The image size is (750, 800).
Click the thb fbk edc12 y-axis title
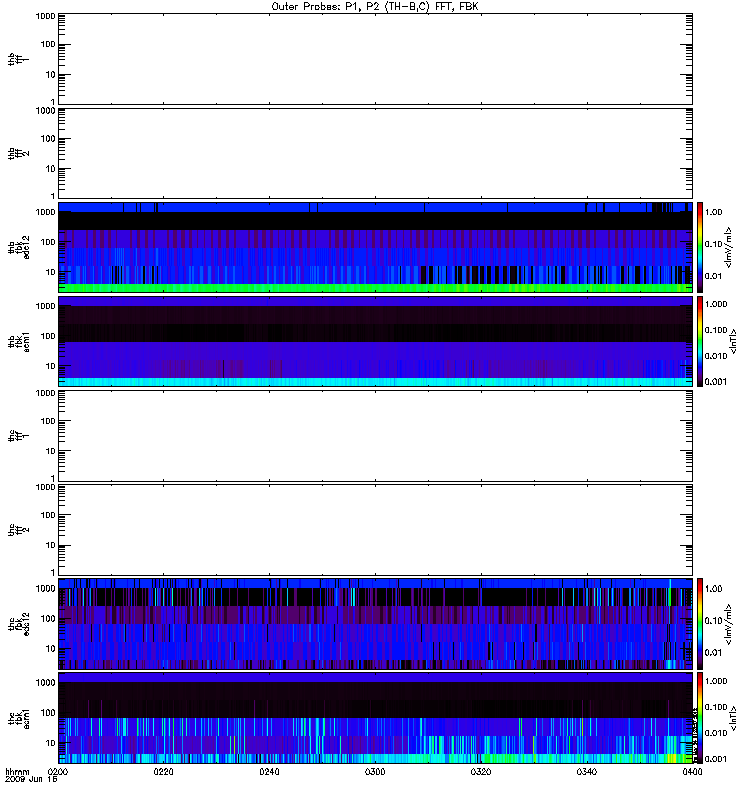pos(18,247)
